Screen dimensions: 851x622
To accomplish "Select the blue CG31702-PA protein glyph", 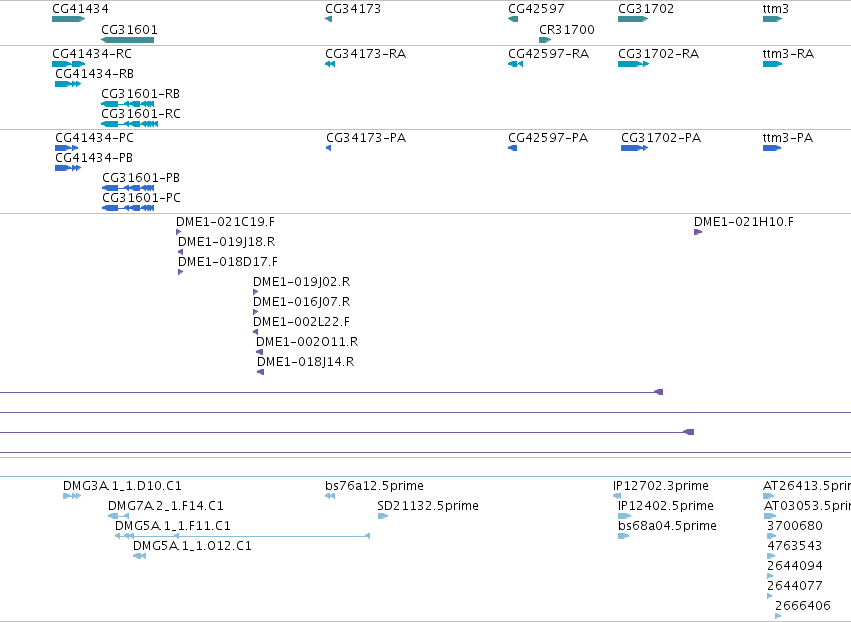I will pos(634,148).
